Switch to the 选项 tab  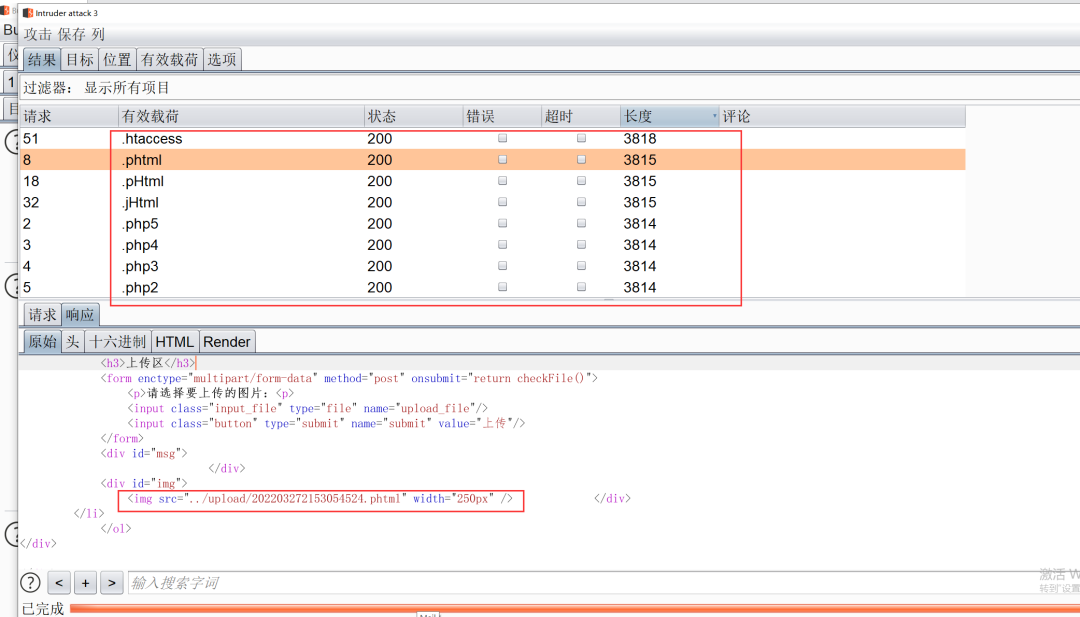pyautogui.click(x=222, y=60)
